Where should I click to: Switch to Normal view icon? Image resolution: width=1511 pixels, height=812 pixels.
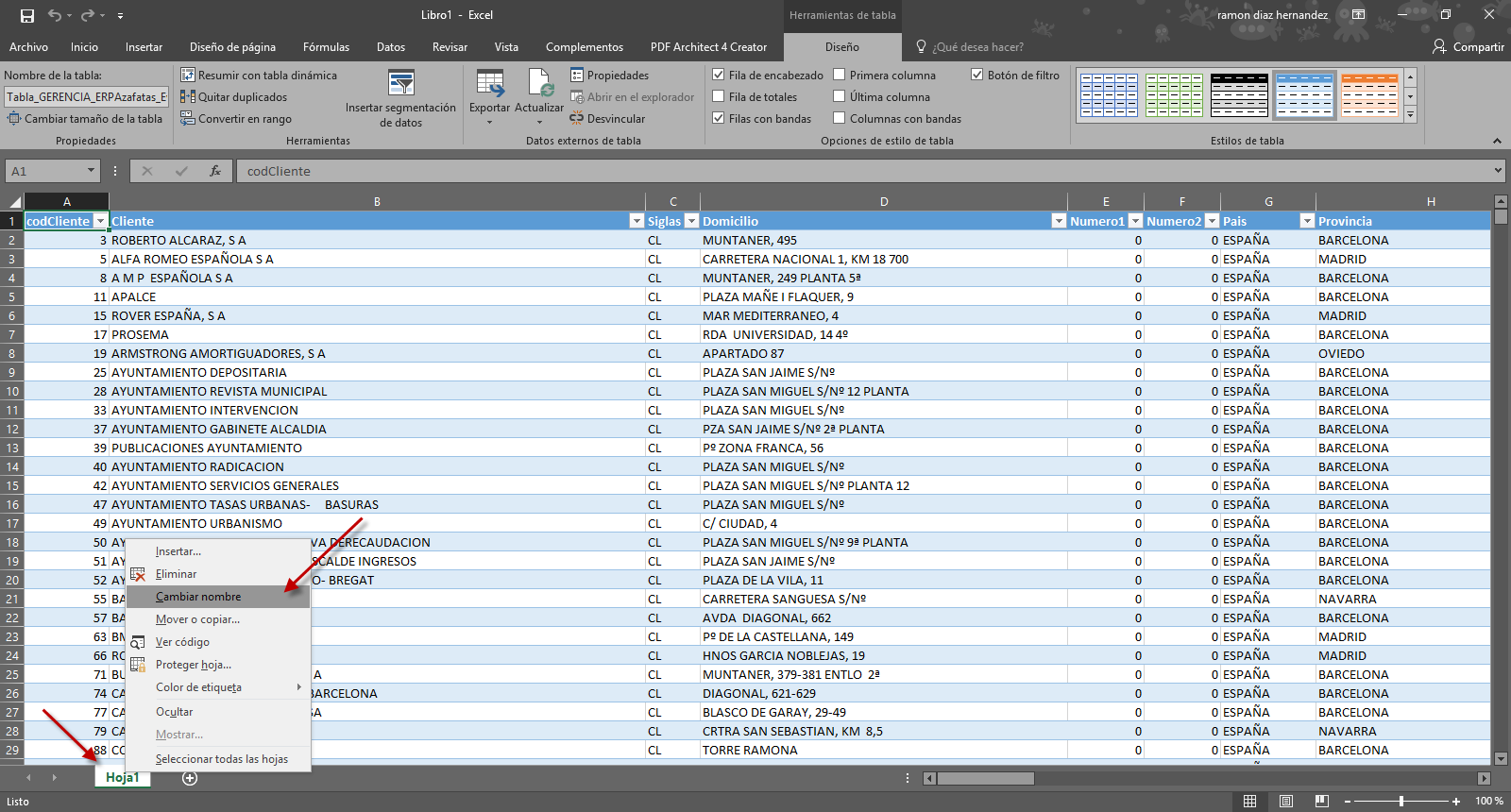point(1249,801)
